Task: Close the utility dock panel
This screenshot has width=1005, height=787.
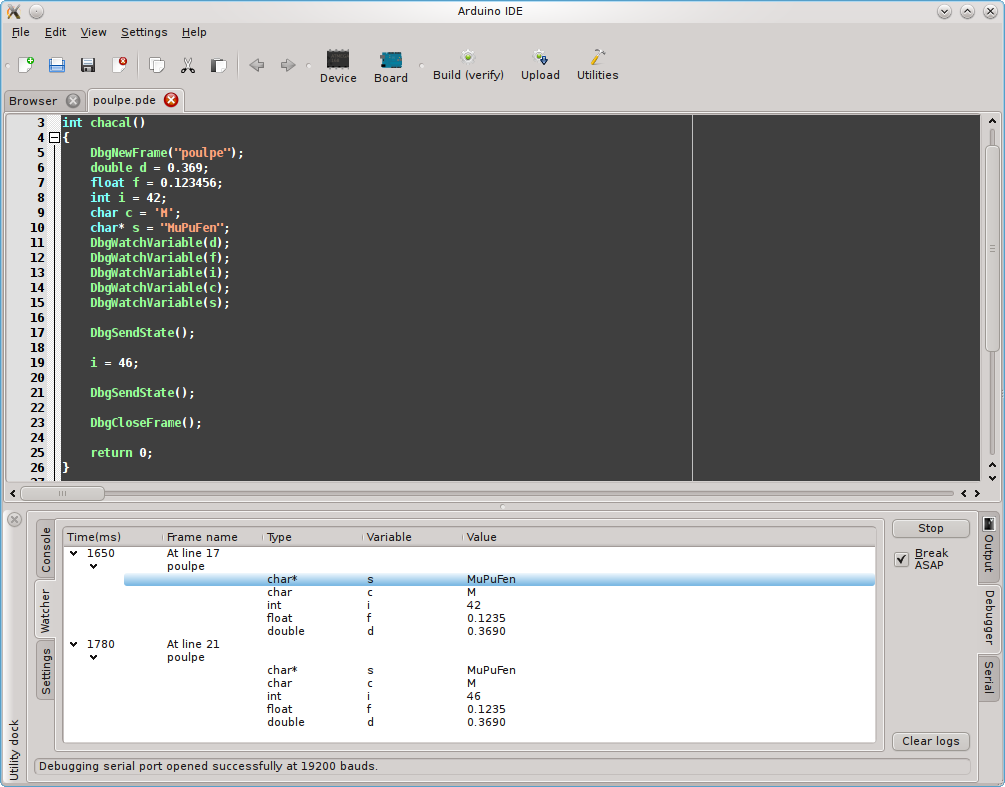Action: [14, 519]
